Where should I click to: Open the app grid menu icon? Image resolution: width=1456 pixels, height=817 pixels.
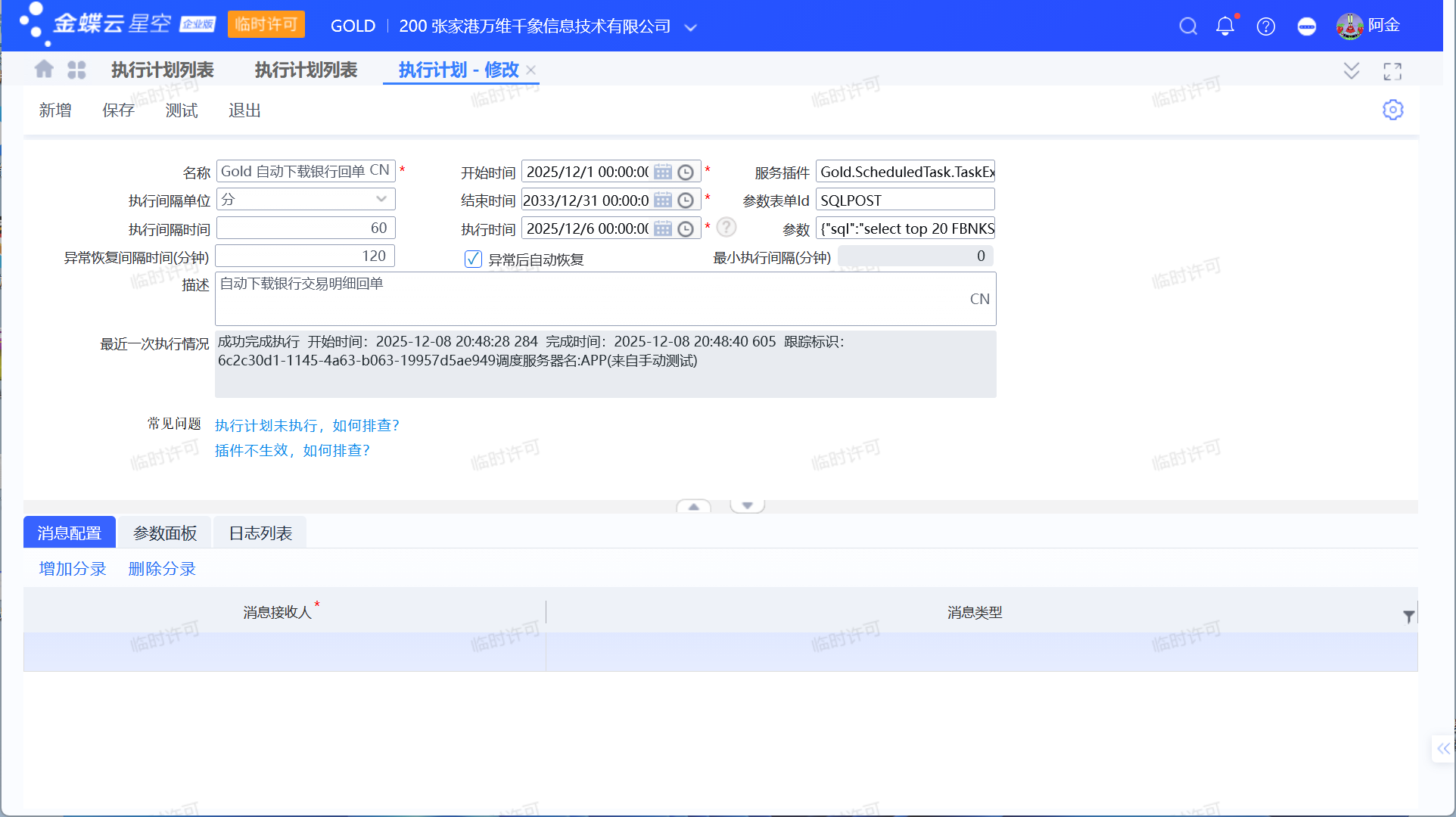(76, 70)
